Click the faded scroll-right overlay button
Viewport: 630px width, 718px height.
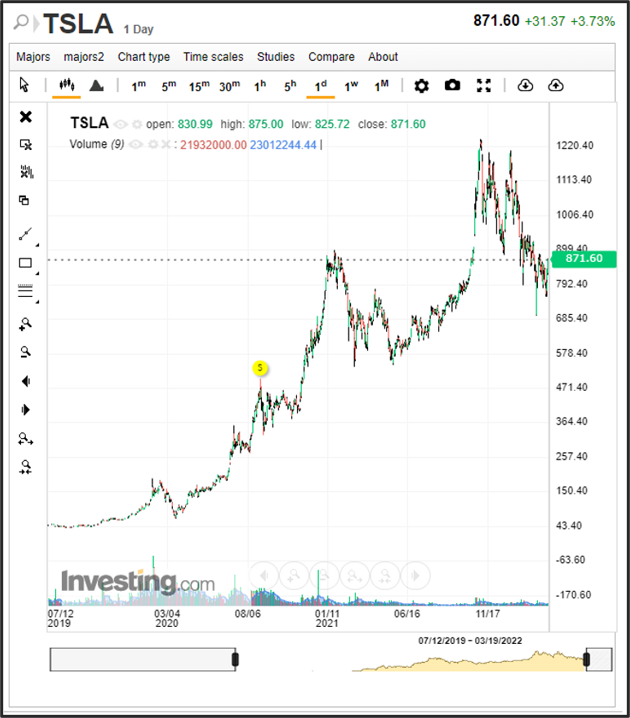(x=415, y=575)
